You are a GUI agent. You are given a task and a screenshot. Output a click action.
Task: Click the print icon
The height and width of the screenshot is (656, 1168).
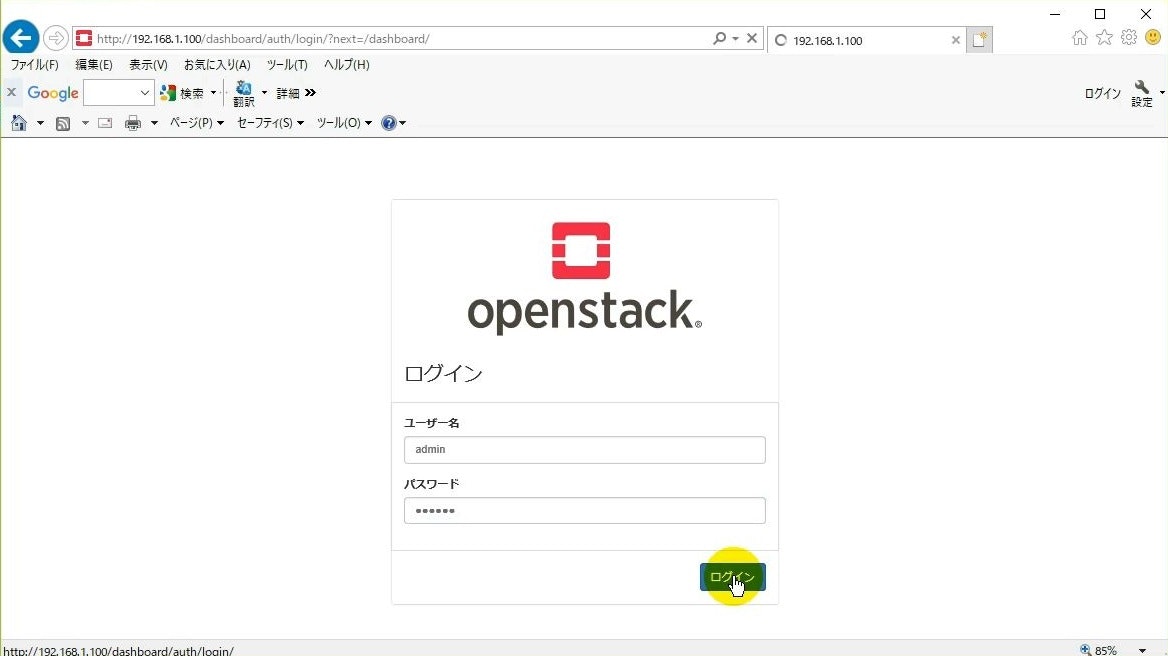133,123
